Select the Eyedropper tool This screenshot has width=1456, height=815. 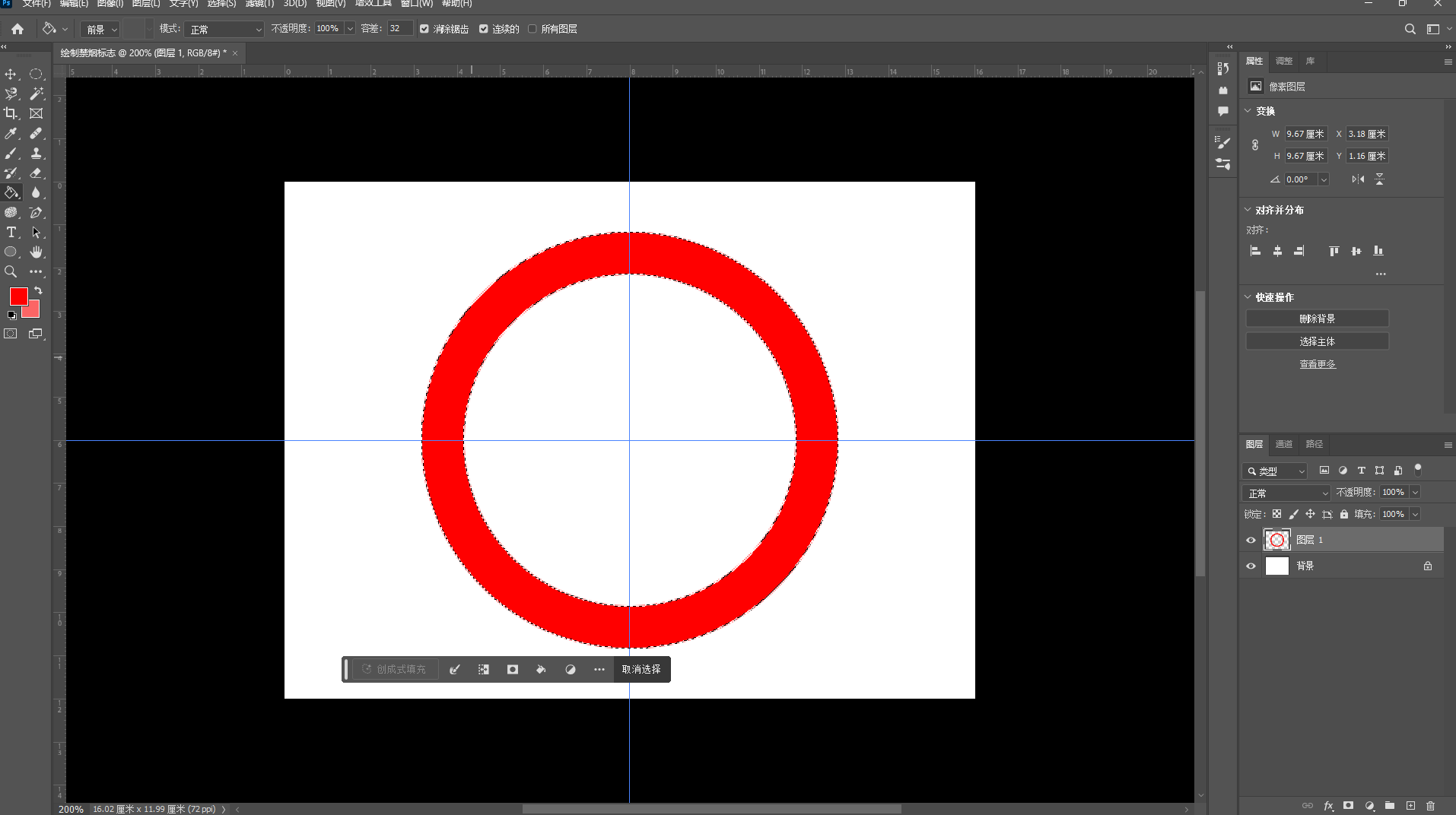pyautogui.click(x=11, y=133)
